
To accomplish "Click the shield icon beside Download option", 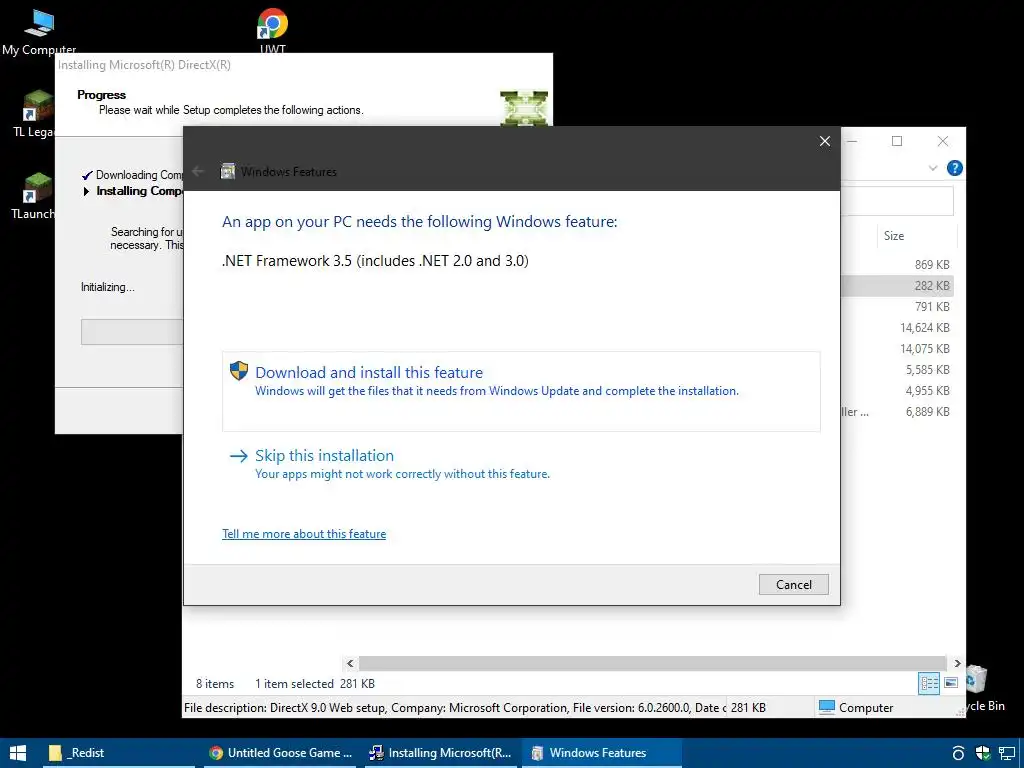I will tap(239, 371).
